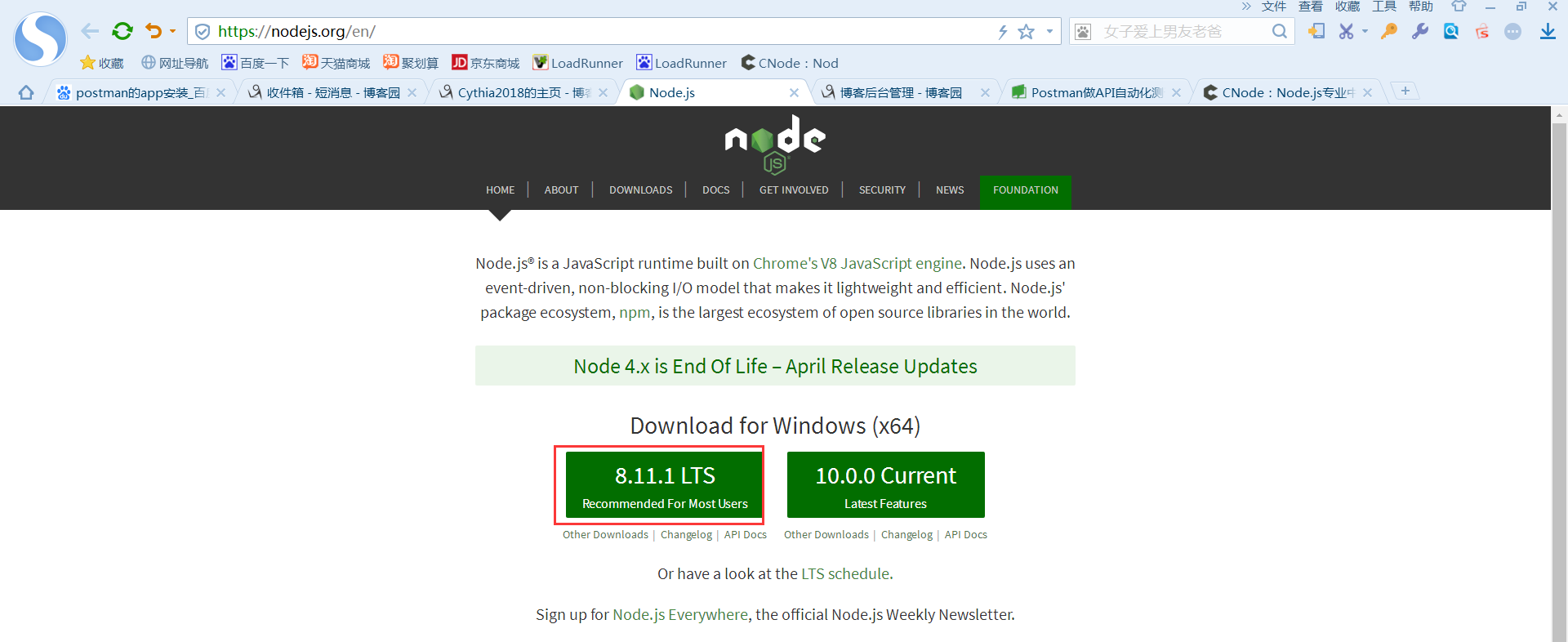Click the round more-extensions ellipsis icon
Image resolution: width=1568 pixels, height=642 pixels.
point(1513,31)
